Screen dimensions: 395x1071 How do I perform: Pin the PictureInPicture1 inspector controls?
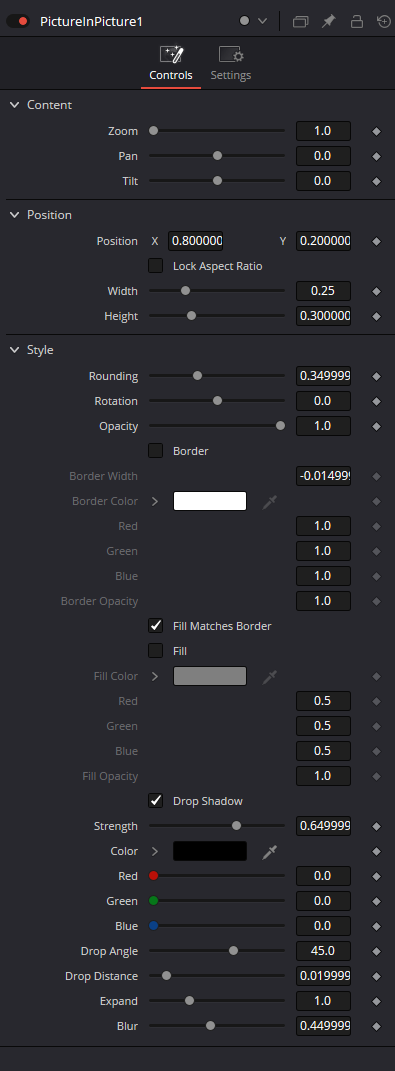329,21
